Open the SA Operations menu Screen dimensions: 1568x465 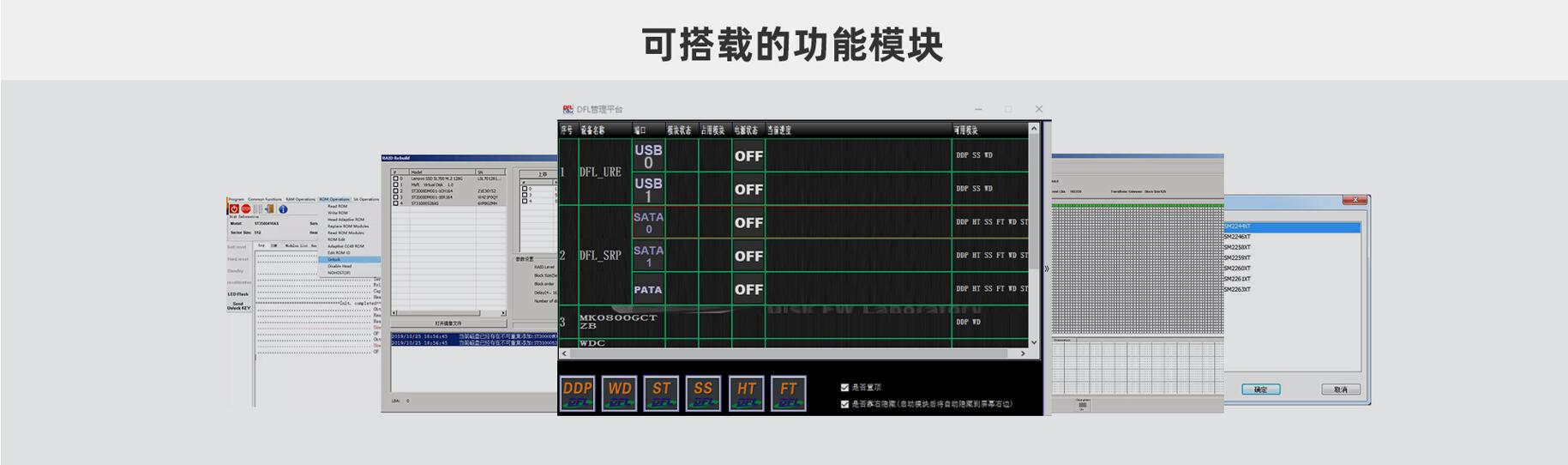(366, 199)
